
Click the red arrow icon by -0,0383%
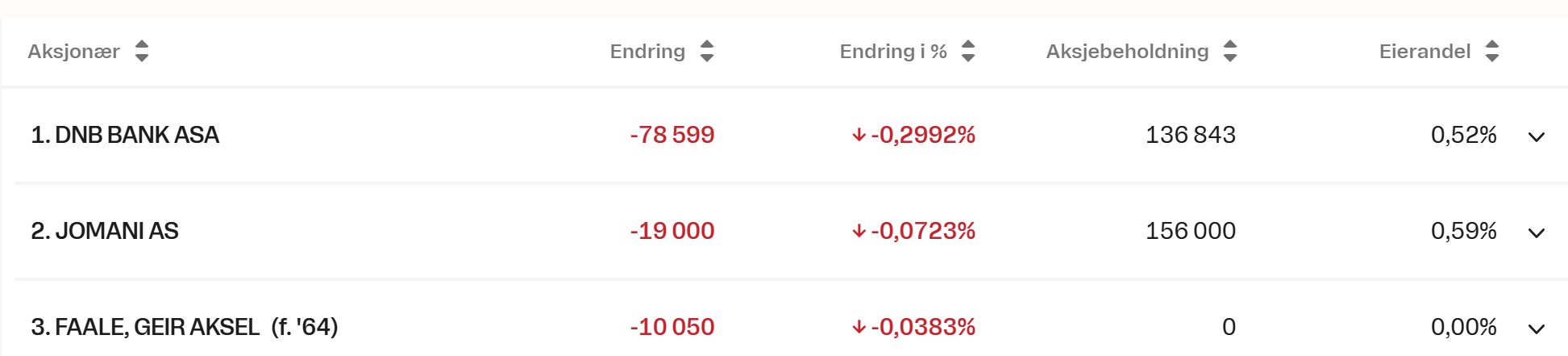pyautogui.click(x=859, y=327)
